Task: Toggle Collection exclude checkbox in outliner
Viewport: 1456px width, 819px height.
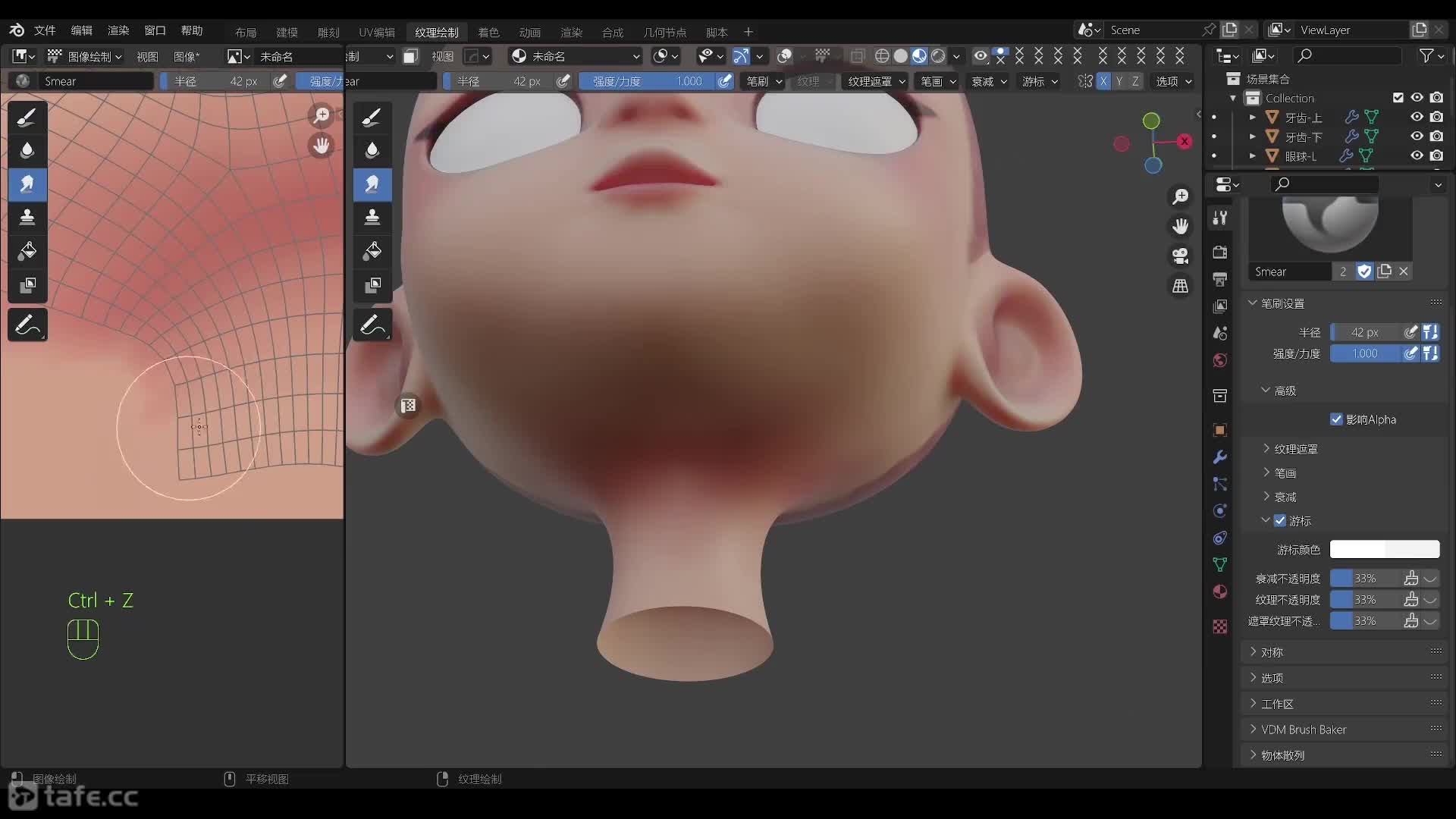Action: click(1398, 98)
